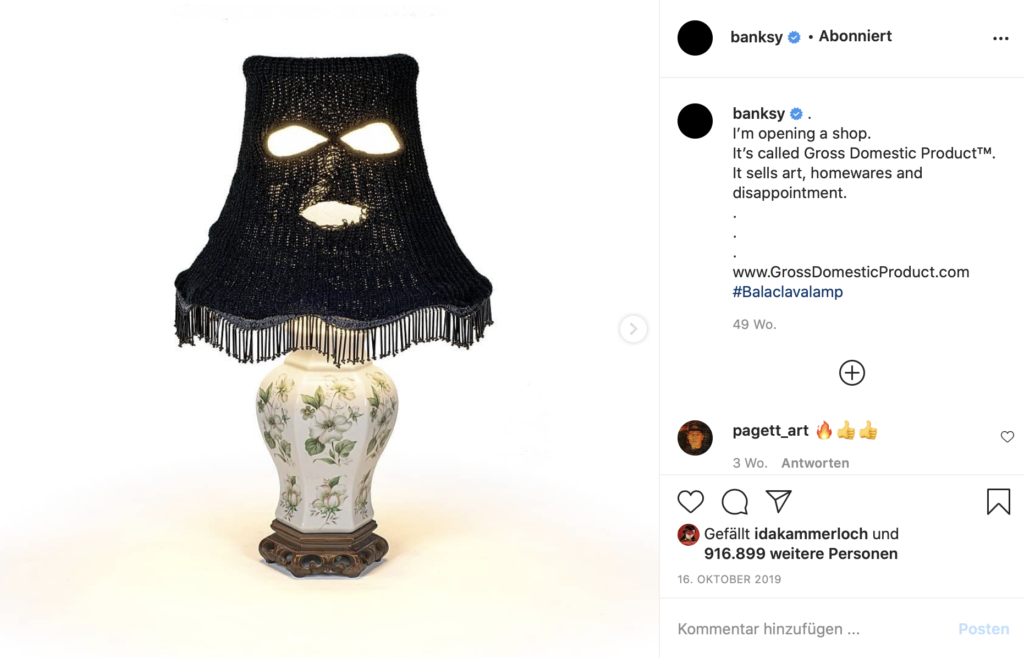
Task: Go to the next image in carousel
Action: click(633, 329)
